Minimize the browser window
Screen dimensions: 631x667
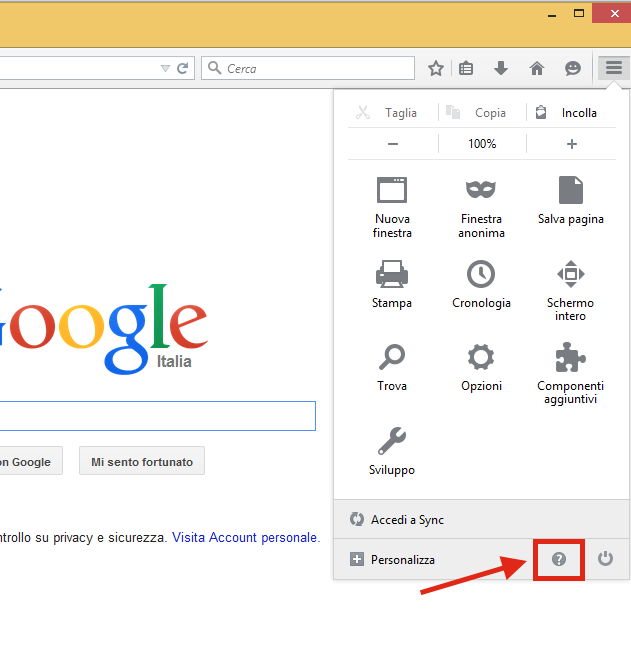(x=552, y=14)
